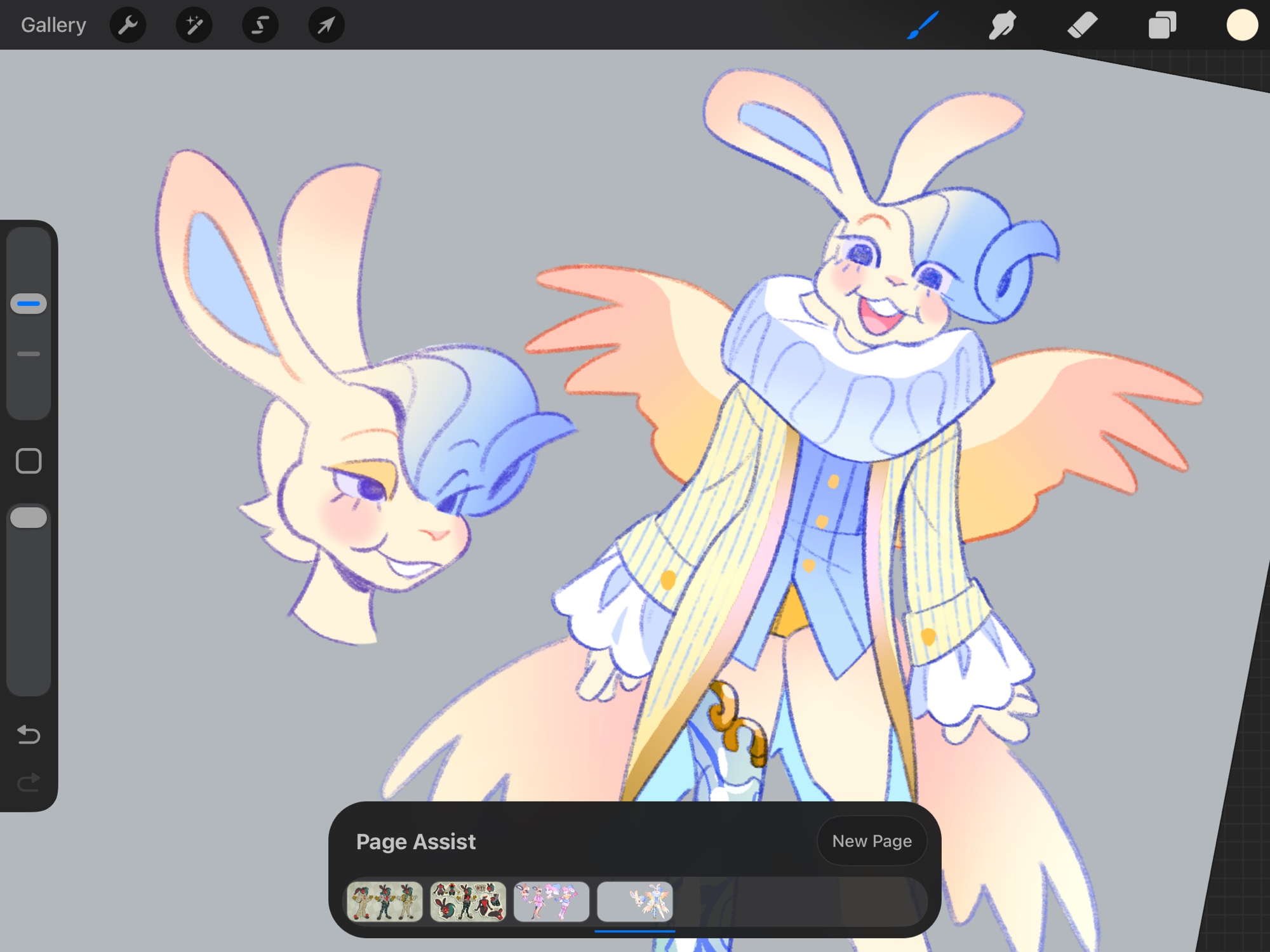Select the Smudge tool
The width and height of the screenshot is (1270, 952).
(x=1002, y=25)
